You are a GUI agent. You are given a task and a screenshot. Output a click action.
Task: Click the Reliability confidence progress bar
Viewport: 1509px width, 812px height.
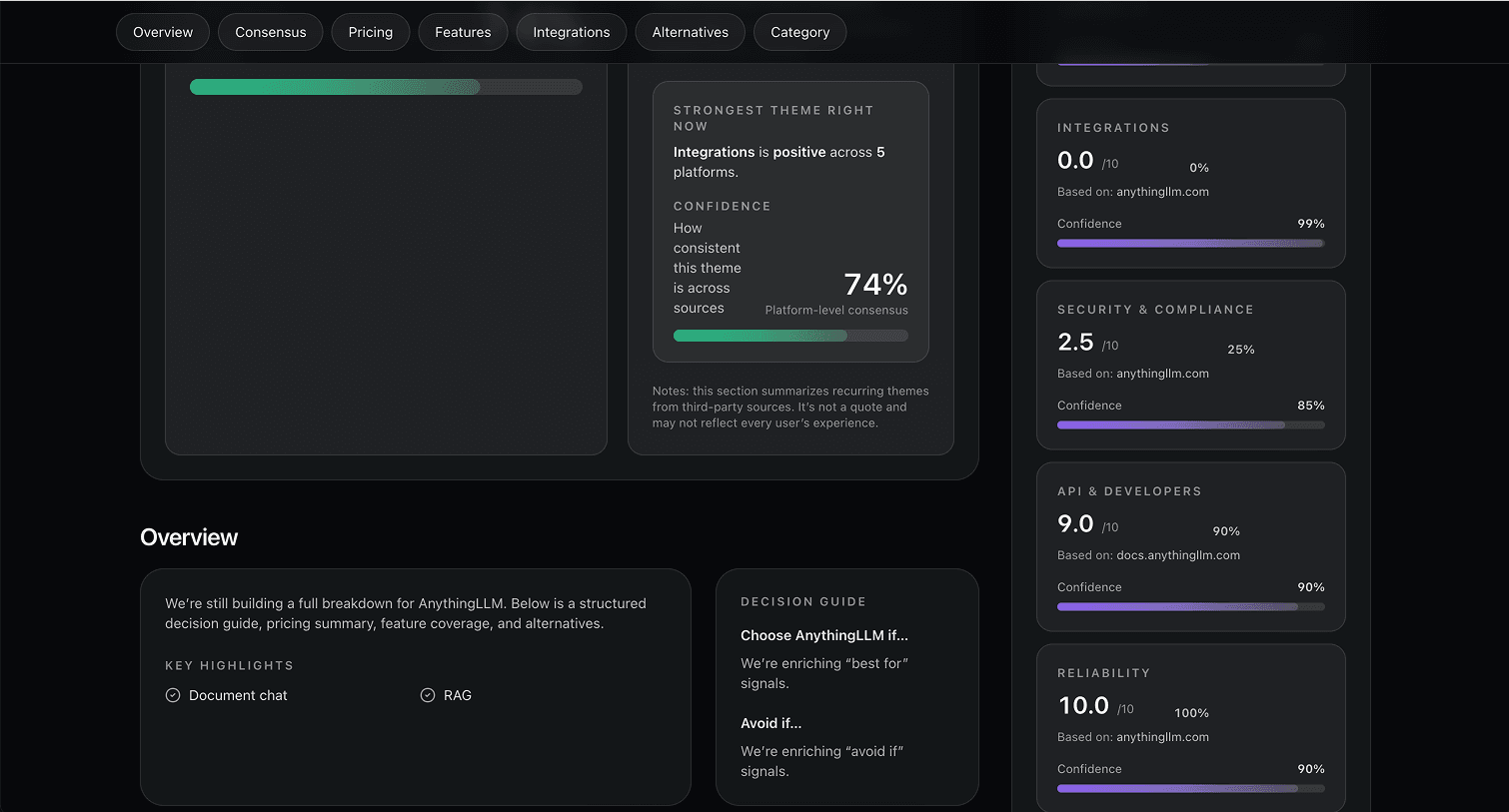pos(1190,788)
